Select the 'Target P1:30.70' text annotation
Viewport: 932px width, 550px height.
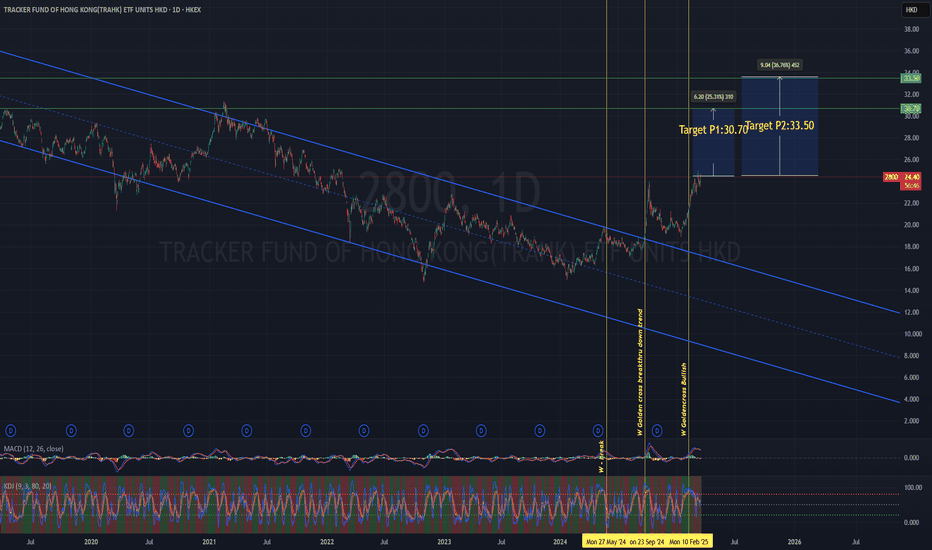713,130
